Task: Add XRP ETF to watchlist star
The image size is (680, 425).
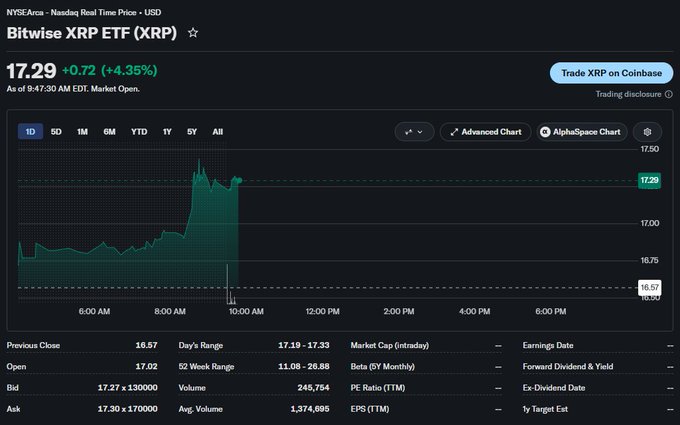Action: 193,33
